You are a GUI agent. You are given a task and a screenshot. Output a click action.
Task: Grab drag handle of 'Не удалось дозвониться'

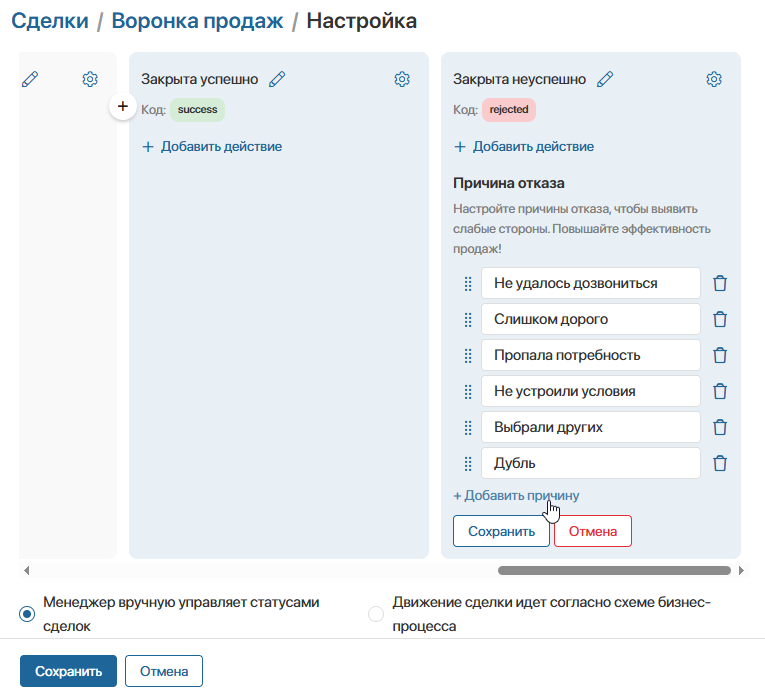[x=468, y=284]
